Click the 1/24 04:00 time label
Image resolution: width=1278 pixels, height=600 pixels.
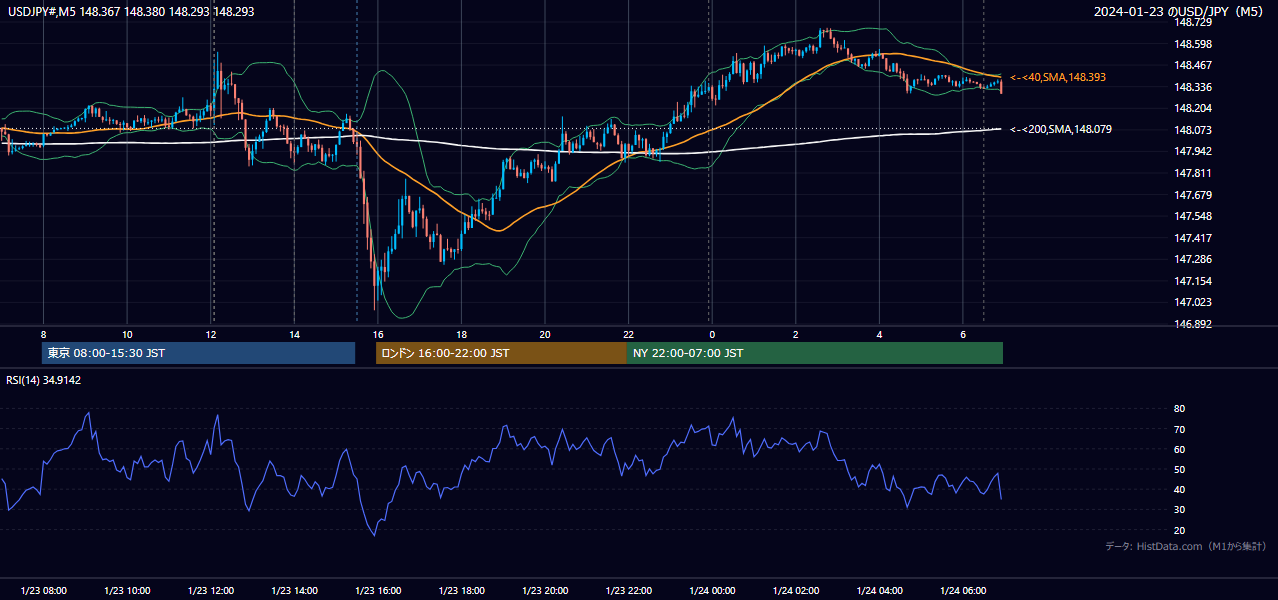point(879,591)
